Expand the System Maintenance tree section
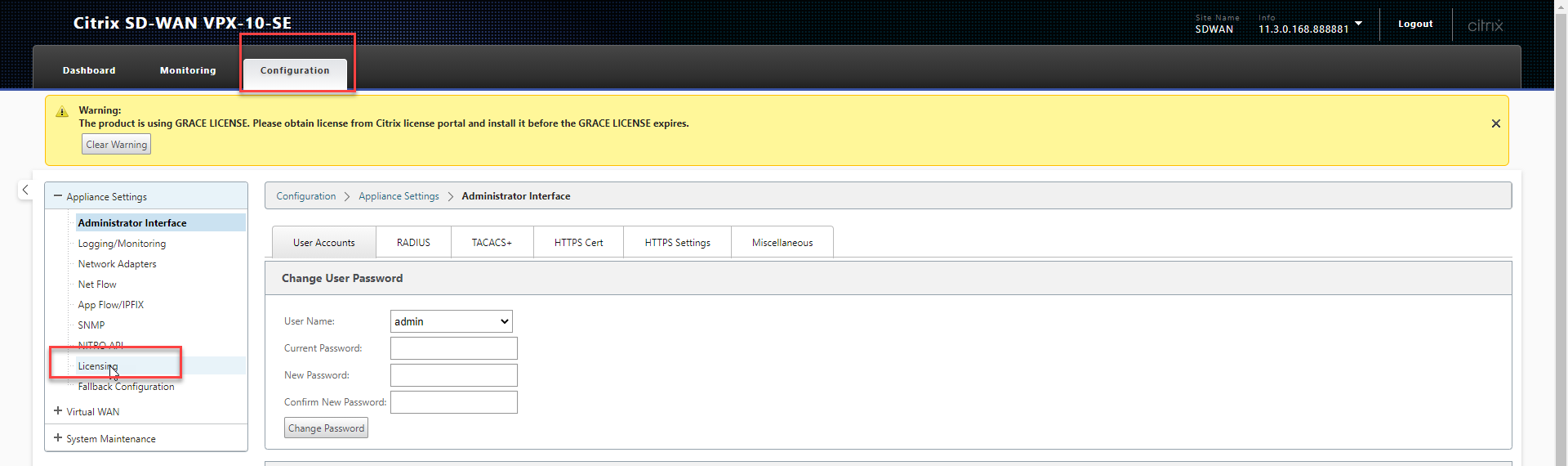 (x=58, y=438)
